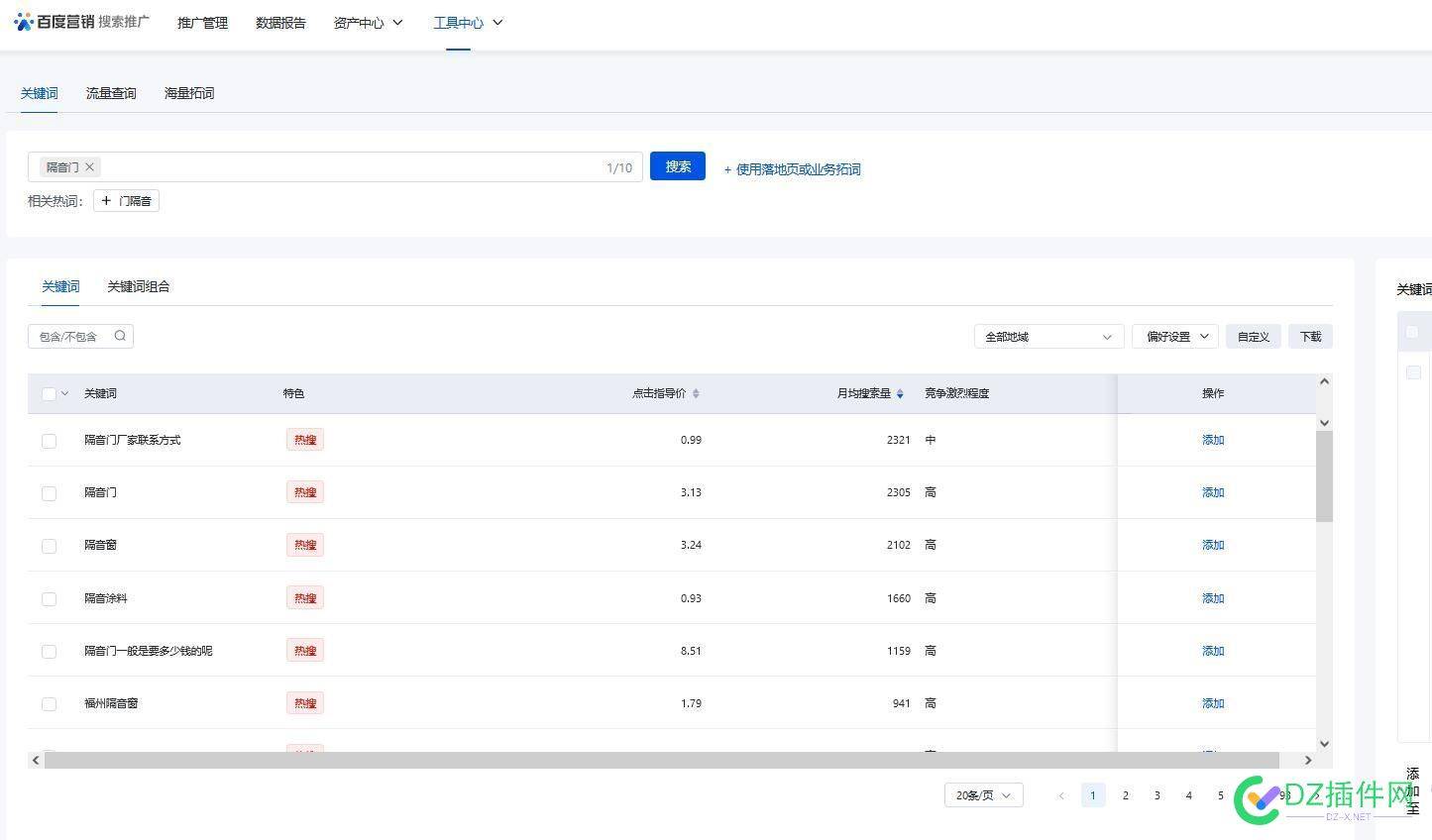Sort by 点击指导价 column arrows
1432x840 pixels.
click(x=696, y=393)
